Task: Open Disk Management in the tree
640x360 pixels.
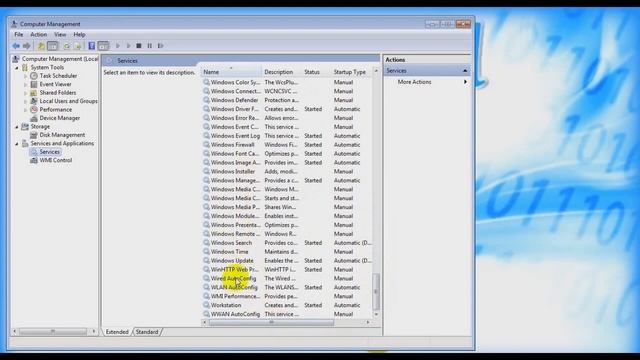Action: click(62, 135)
